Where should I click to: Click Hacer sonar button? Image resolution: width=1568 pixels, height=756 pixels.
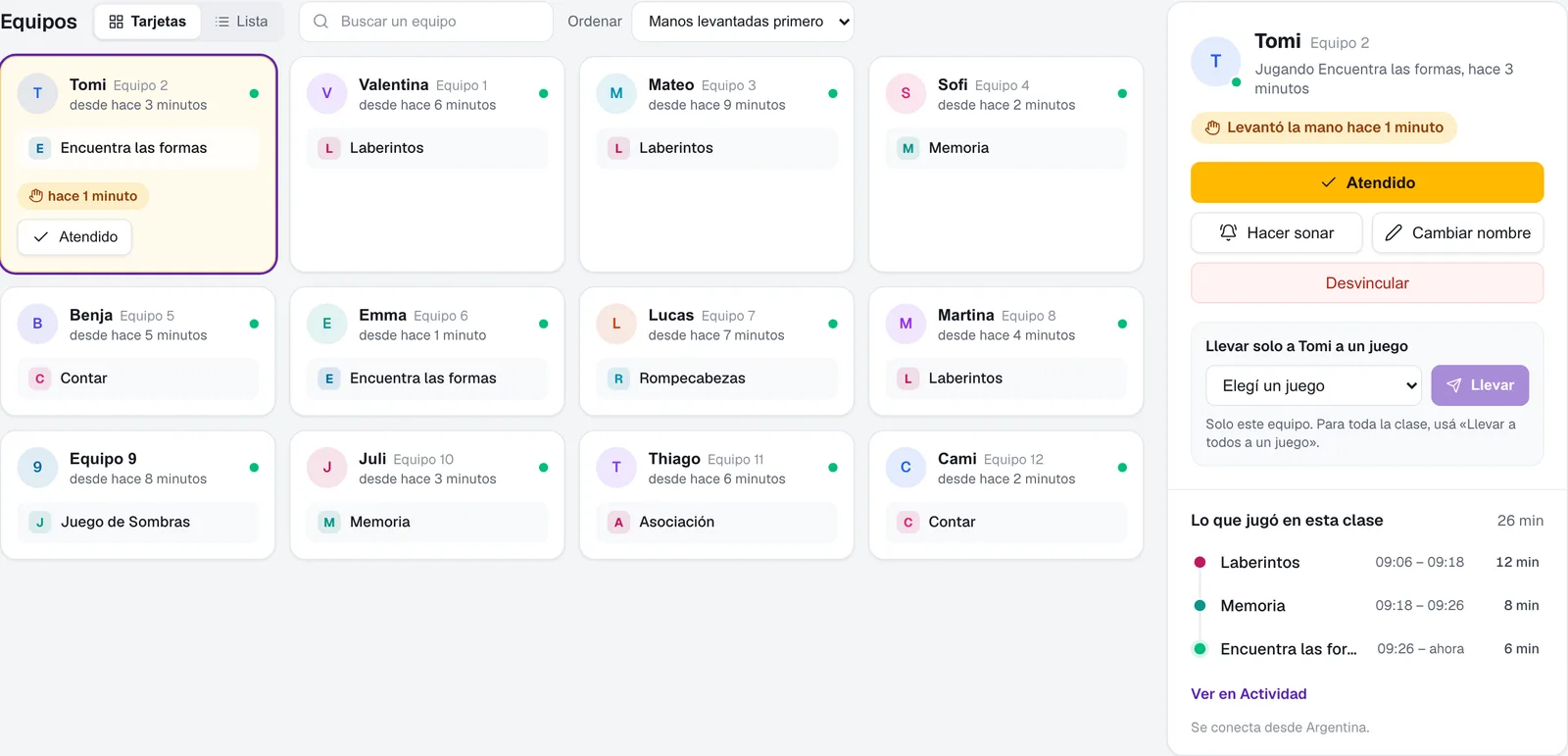pyautogui.click(x=1276, y=232)
